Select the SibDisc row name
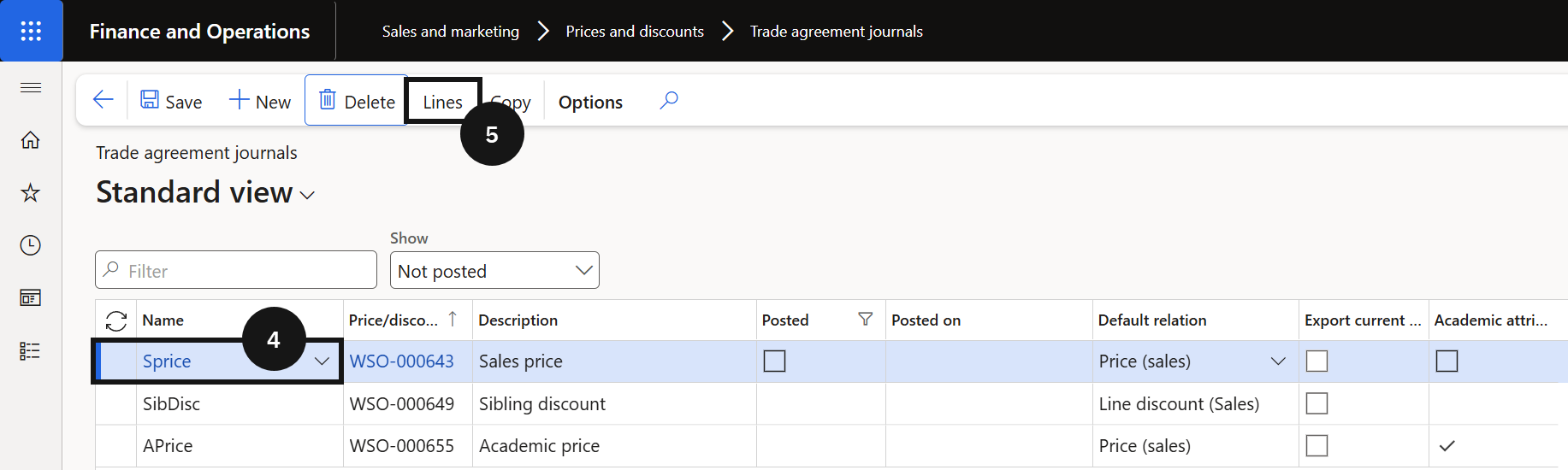 (171, 403)
